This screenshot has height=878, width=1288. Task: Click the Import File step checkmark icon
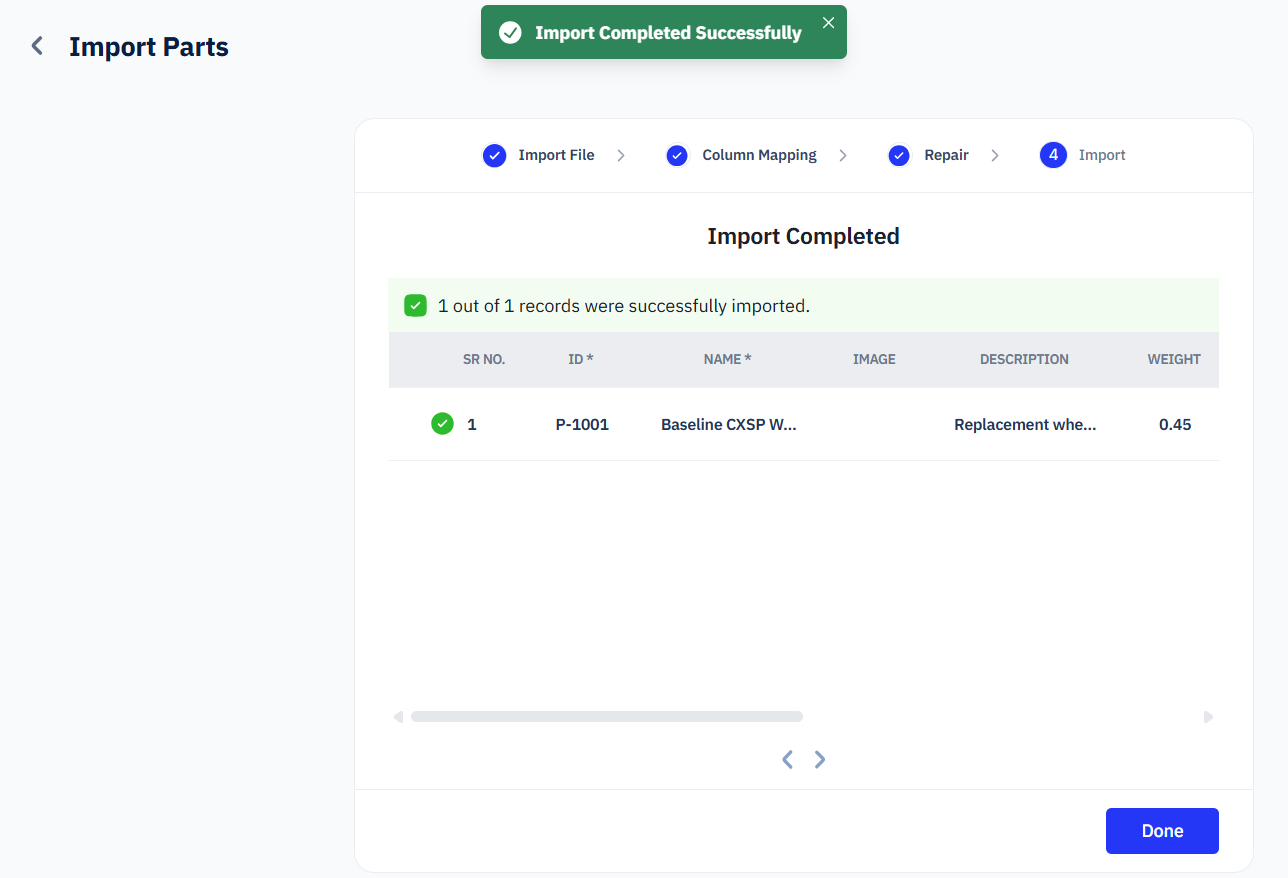[494, 155]
